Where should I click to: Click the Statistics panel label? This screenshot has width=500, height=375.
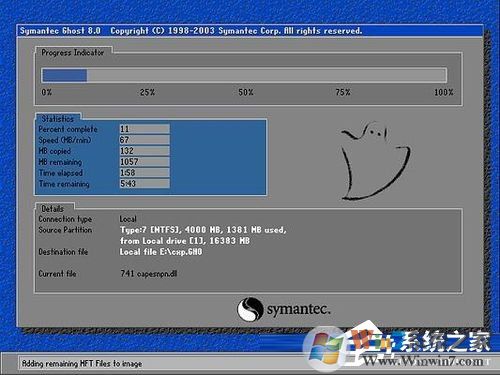(58, 119)
